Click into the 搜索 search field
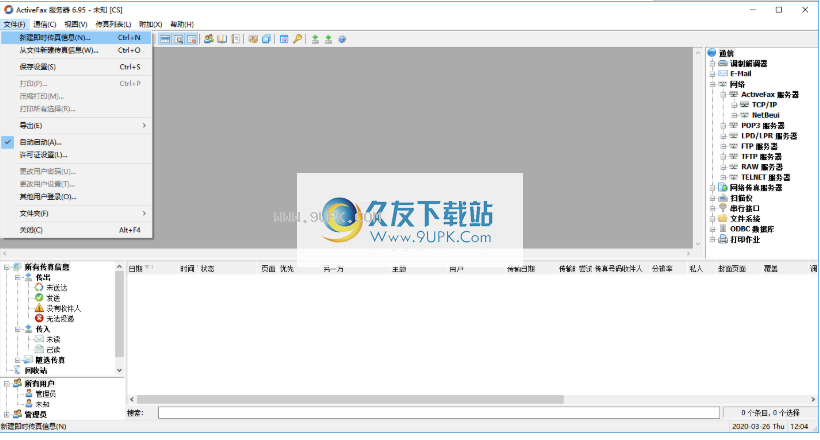The width and height of the screenshot is (820, 440). (x=439, y=413)
